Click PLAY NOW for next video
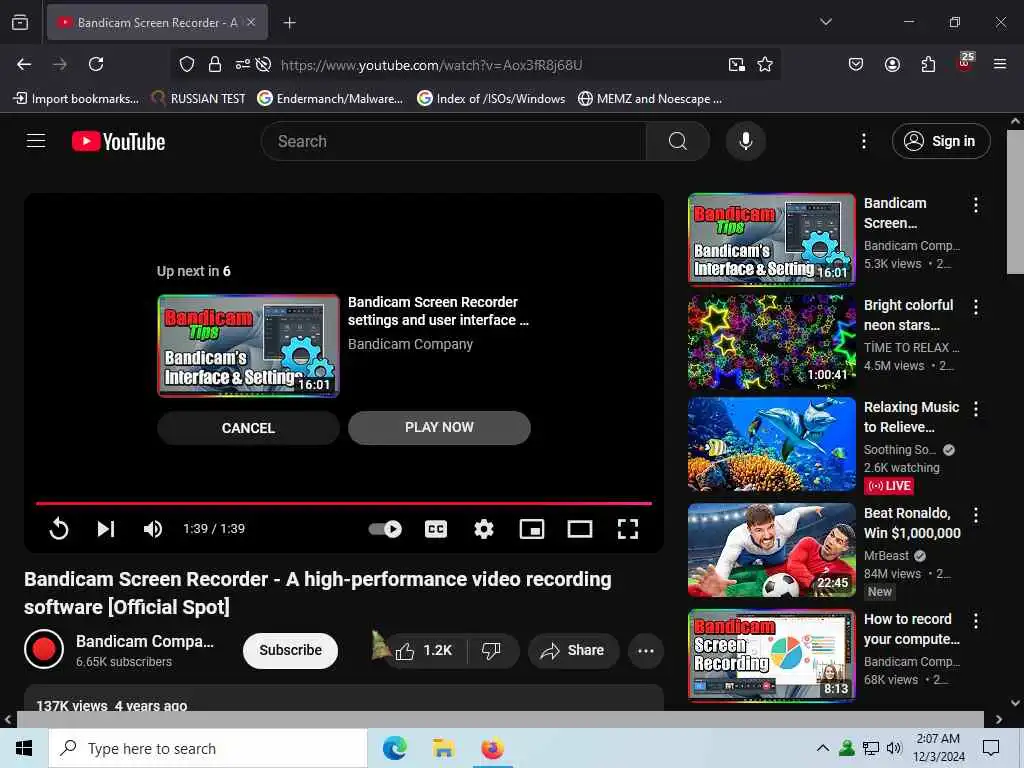1024x768 pixels. (x=439, y=428)
